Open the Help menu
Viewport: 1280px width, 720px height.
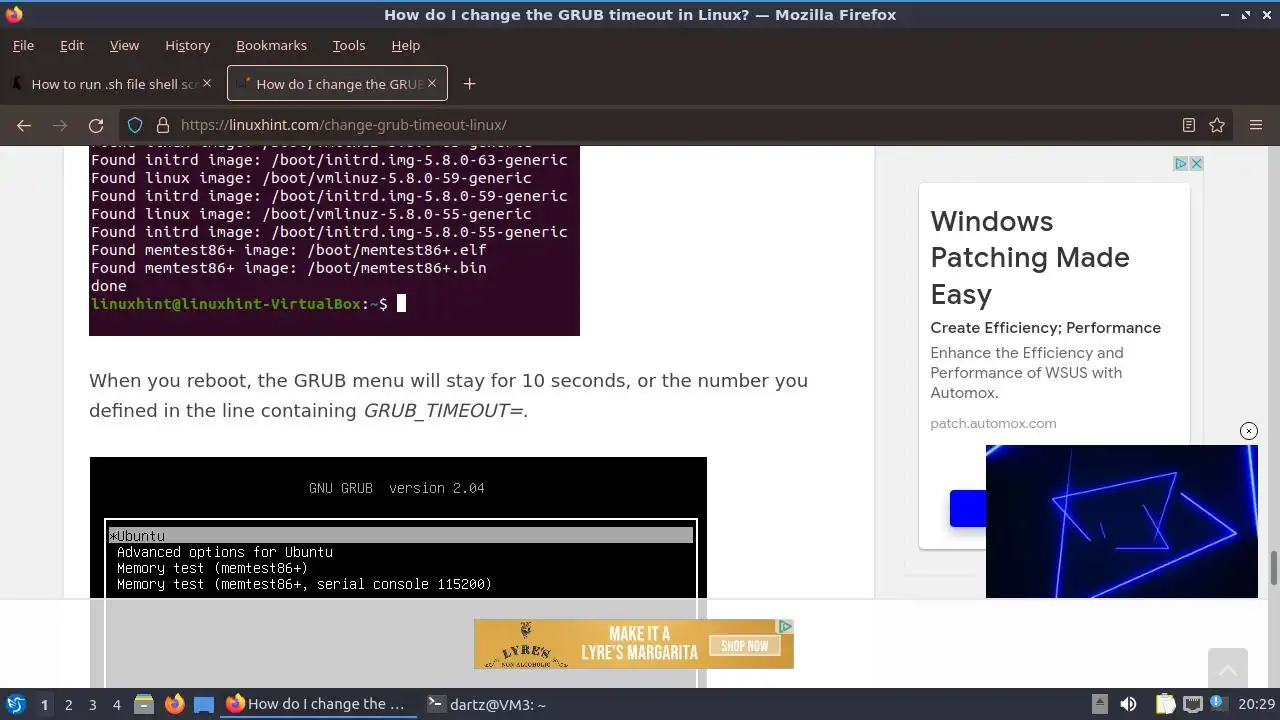[x=405, y=45]
